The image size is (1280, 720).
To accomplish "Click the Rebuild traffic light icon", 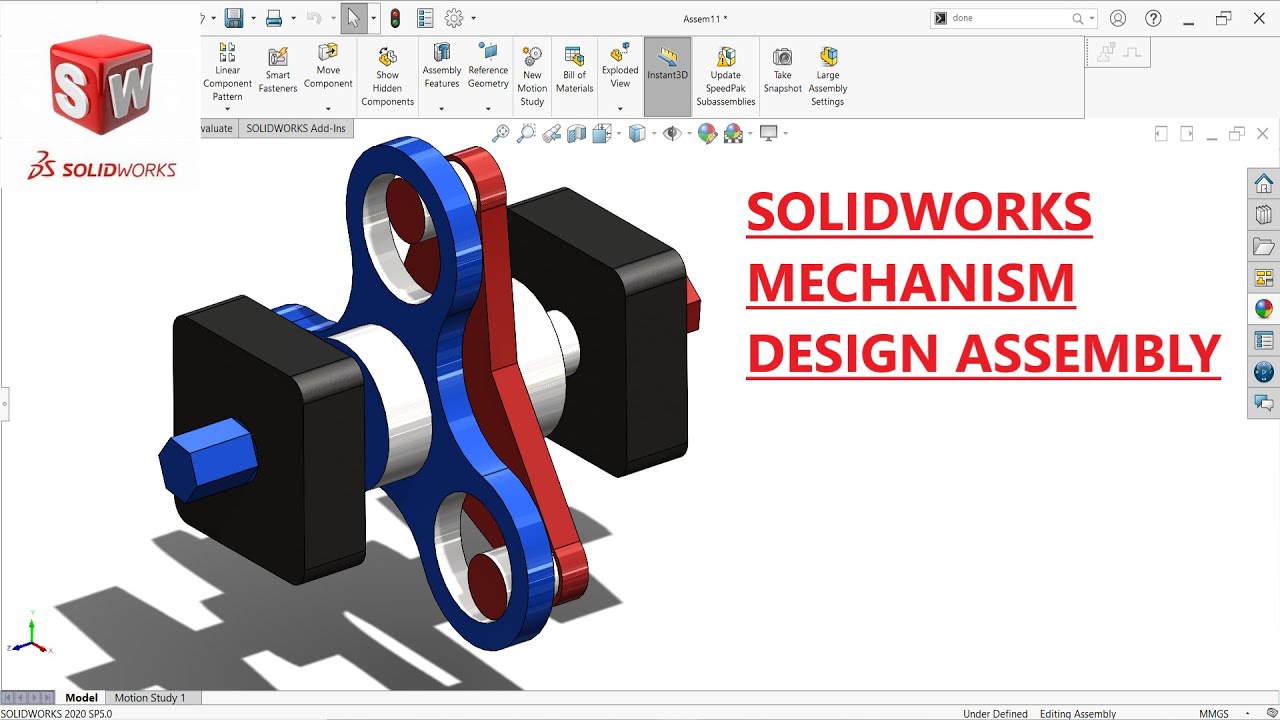I will 395,18.
